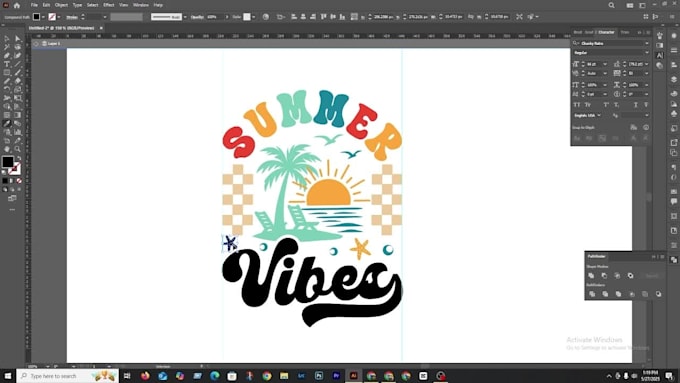Open the Recolor Artwork icon in control bar

[x=266, y=17]
